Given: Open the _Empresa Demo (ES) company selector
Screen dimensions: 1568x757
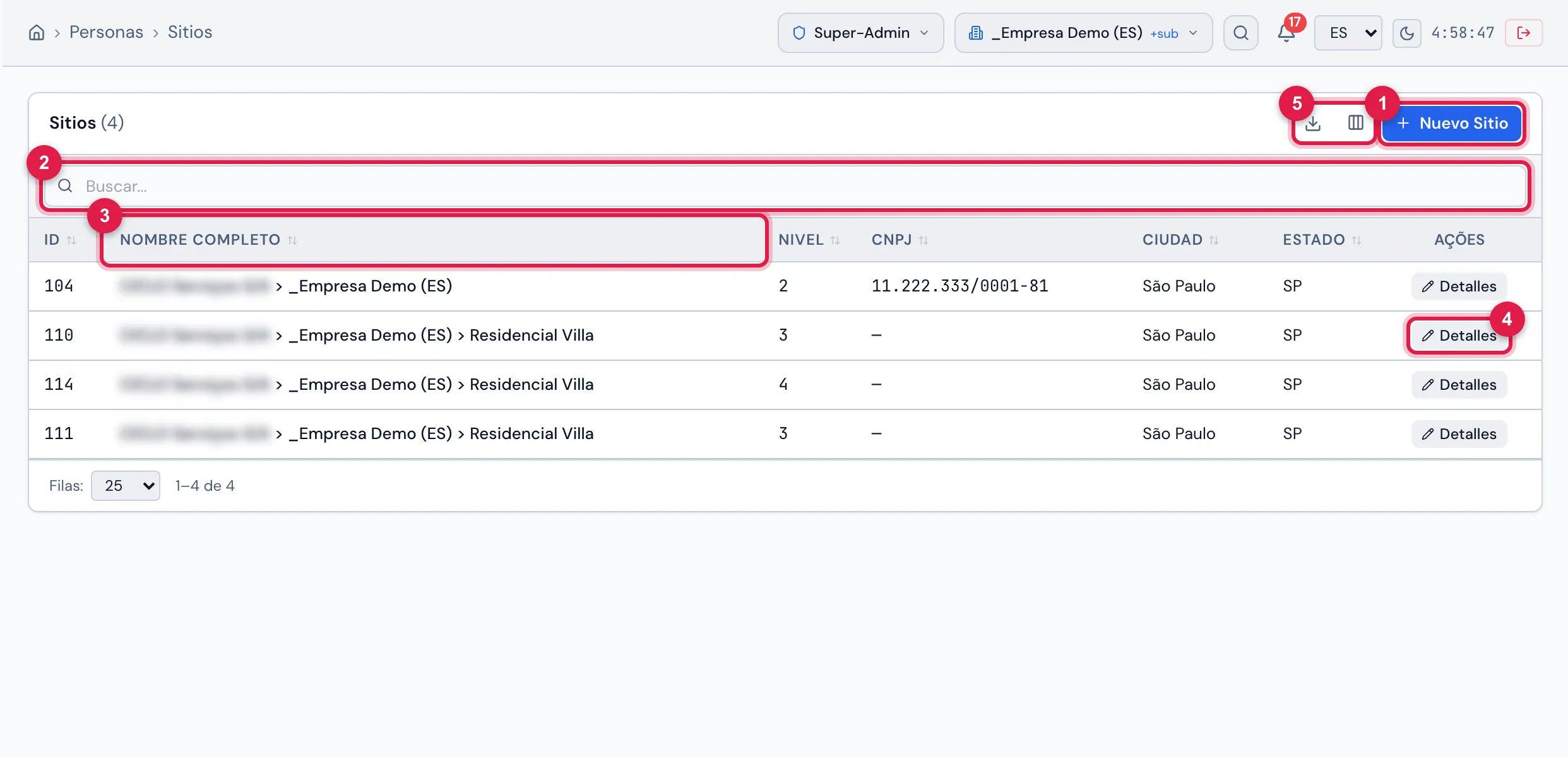Looking at the screenshot, I should (1083, 33).
